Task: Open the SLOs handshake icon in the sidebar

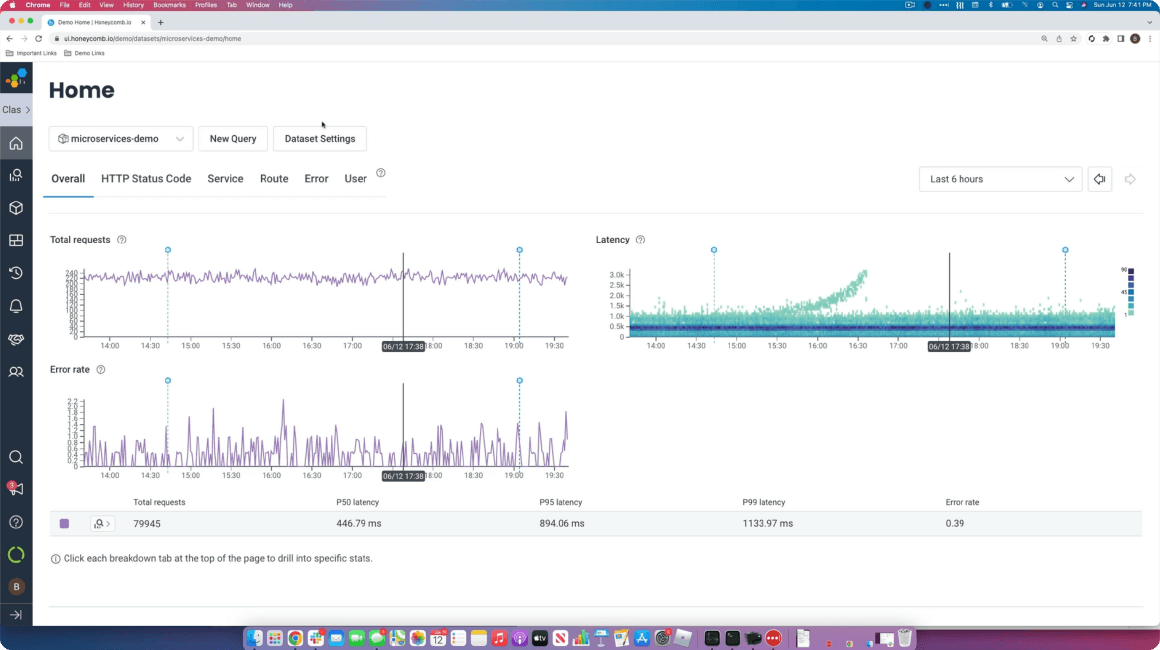Action: pos(16,339)
